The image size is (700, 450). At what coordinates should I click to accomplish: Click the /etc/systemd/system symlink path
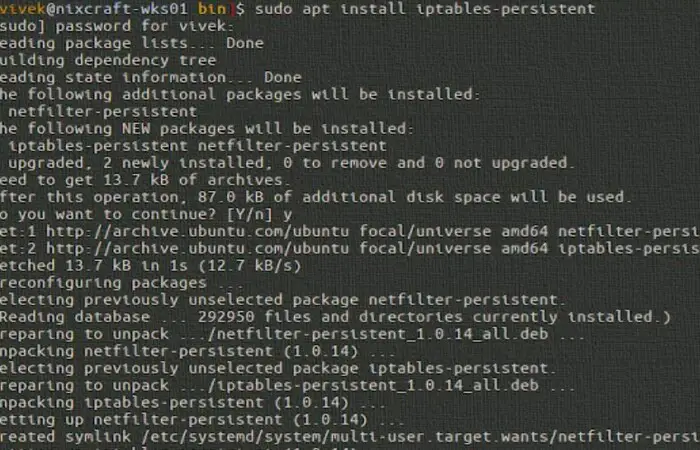click(x=421, y=437)
